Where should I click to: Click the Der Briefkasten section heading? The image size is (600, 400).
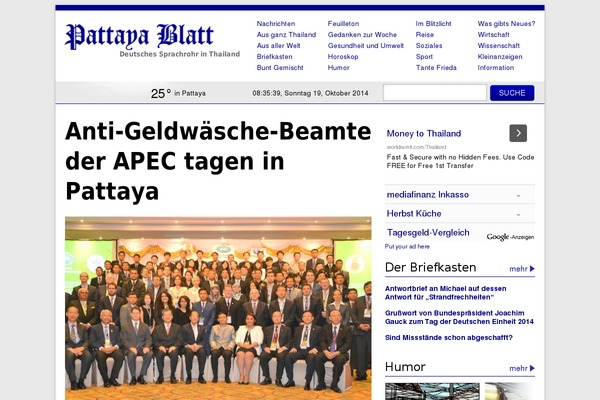430,267
